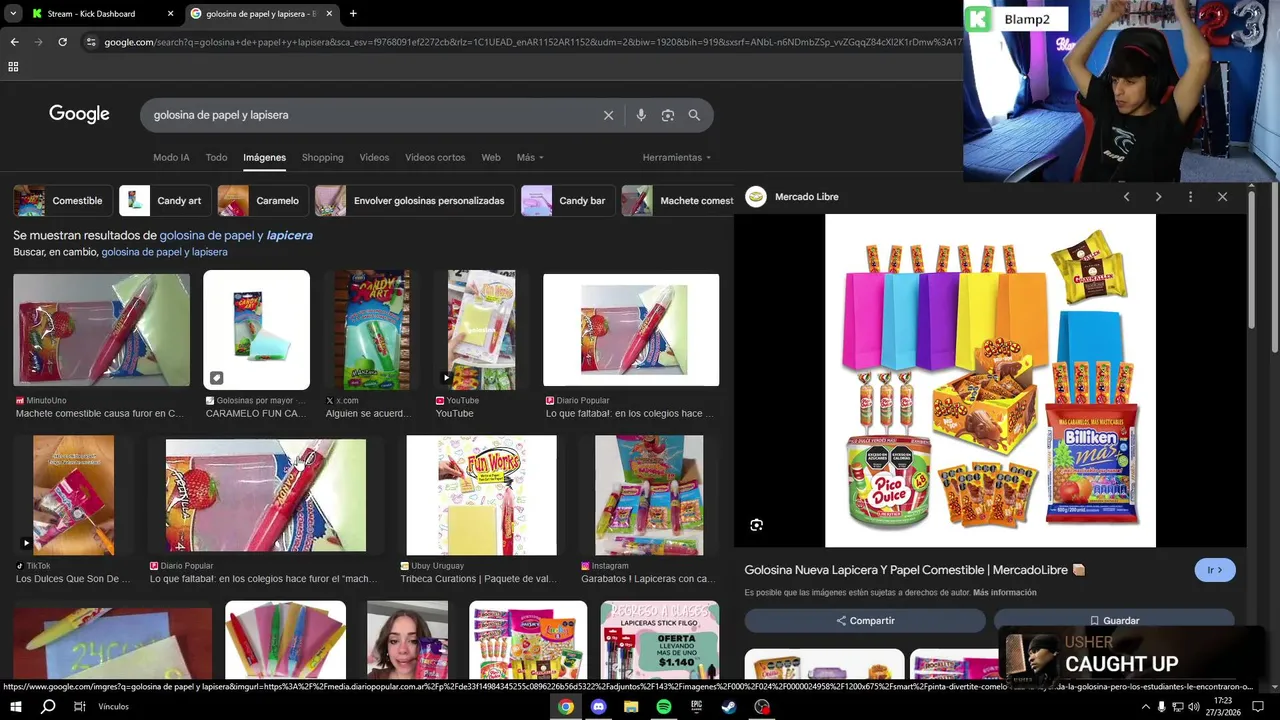Close the Kick Dashboard browser tab
1280x720 pixels.
click(x=170, y=14)
